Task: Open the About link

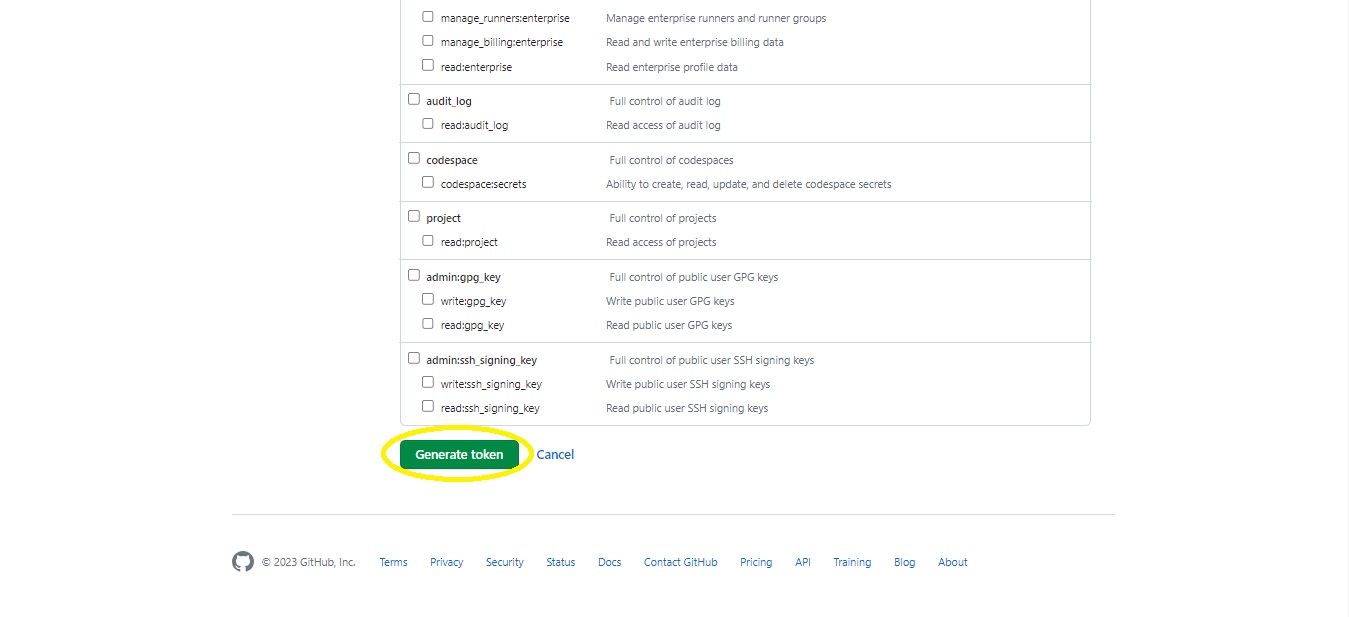Action: click(x=952, y=562)
